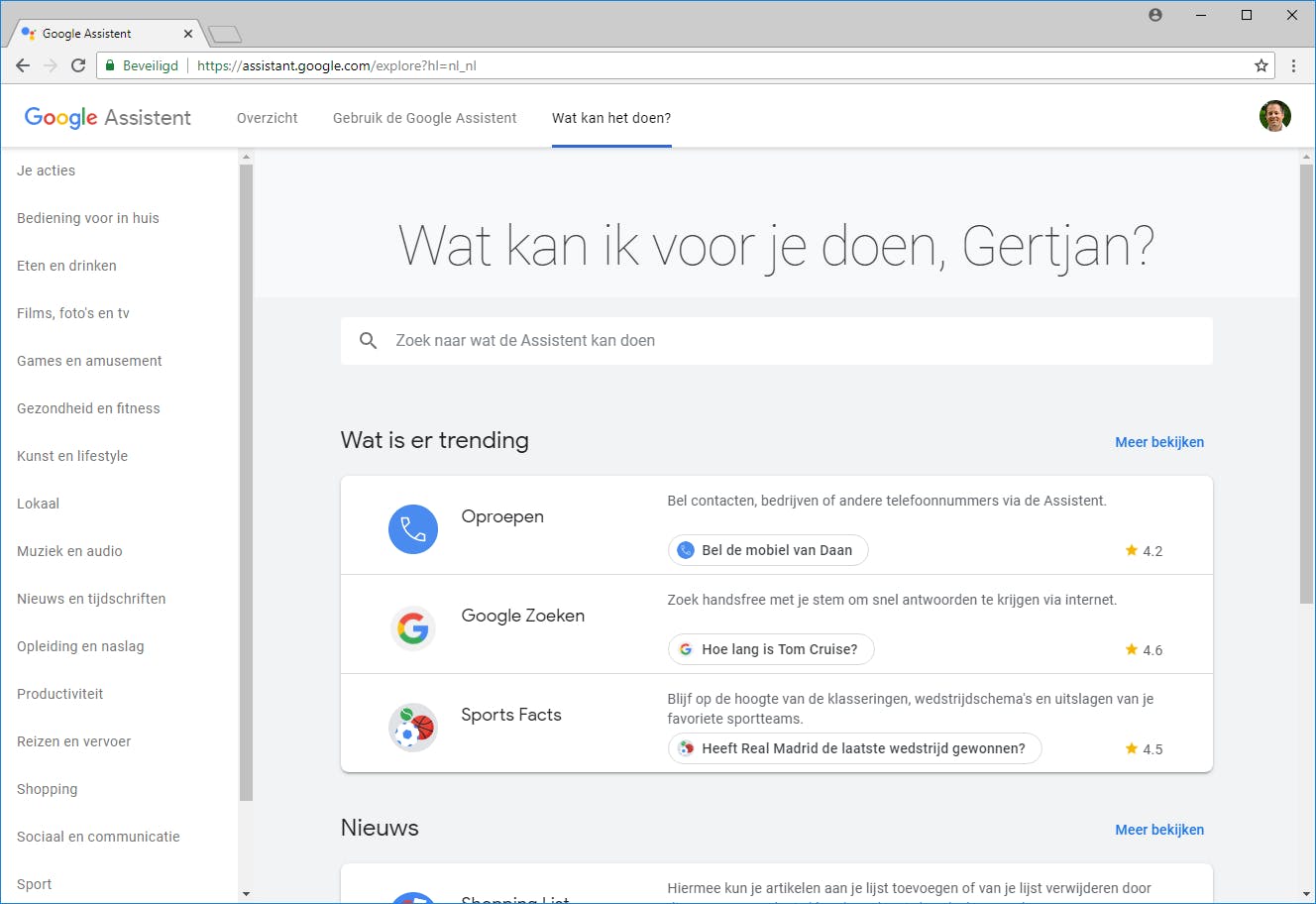The image size is (1316, 904).
Task: Open the Sports Facts action title
Action: [511, 715]
